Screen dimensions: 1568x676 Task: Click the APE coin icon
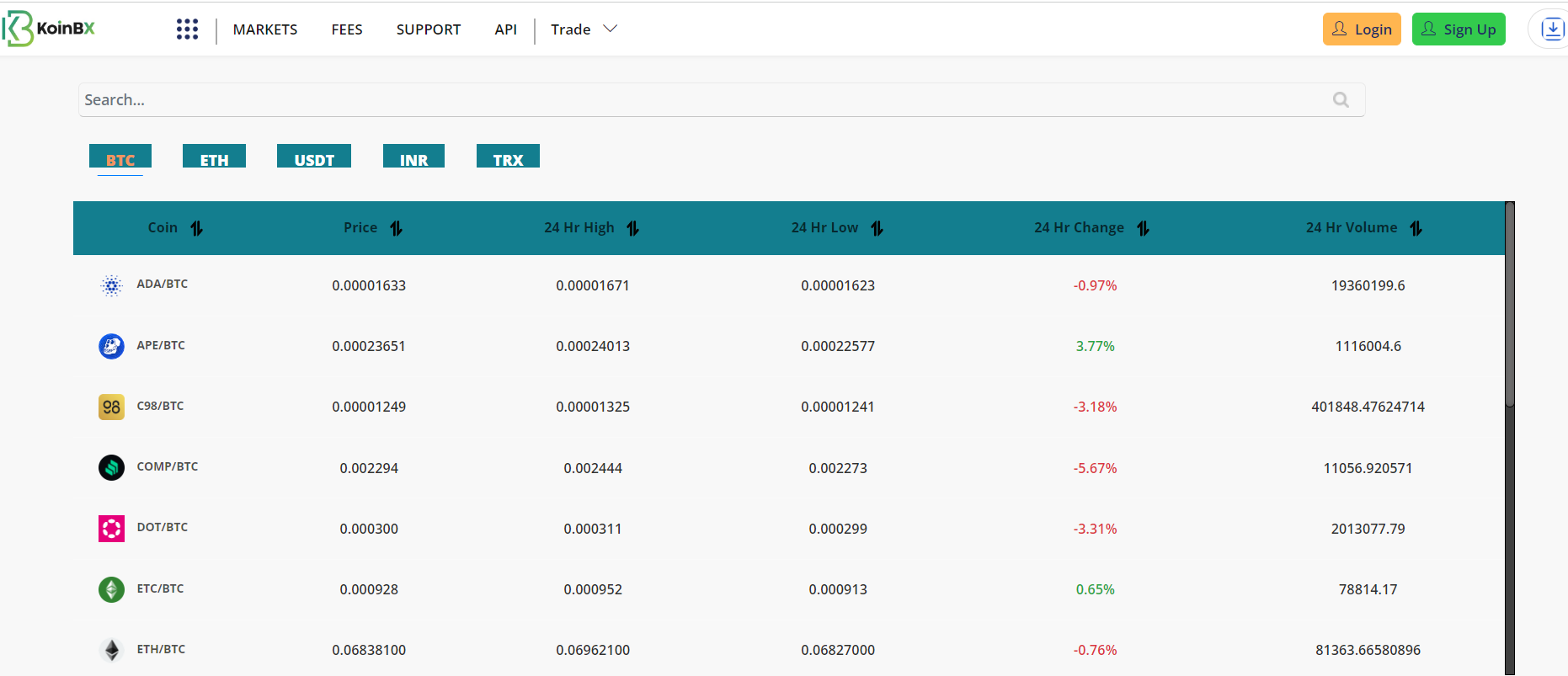[111, 346]
